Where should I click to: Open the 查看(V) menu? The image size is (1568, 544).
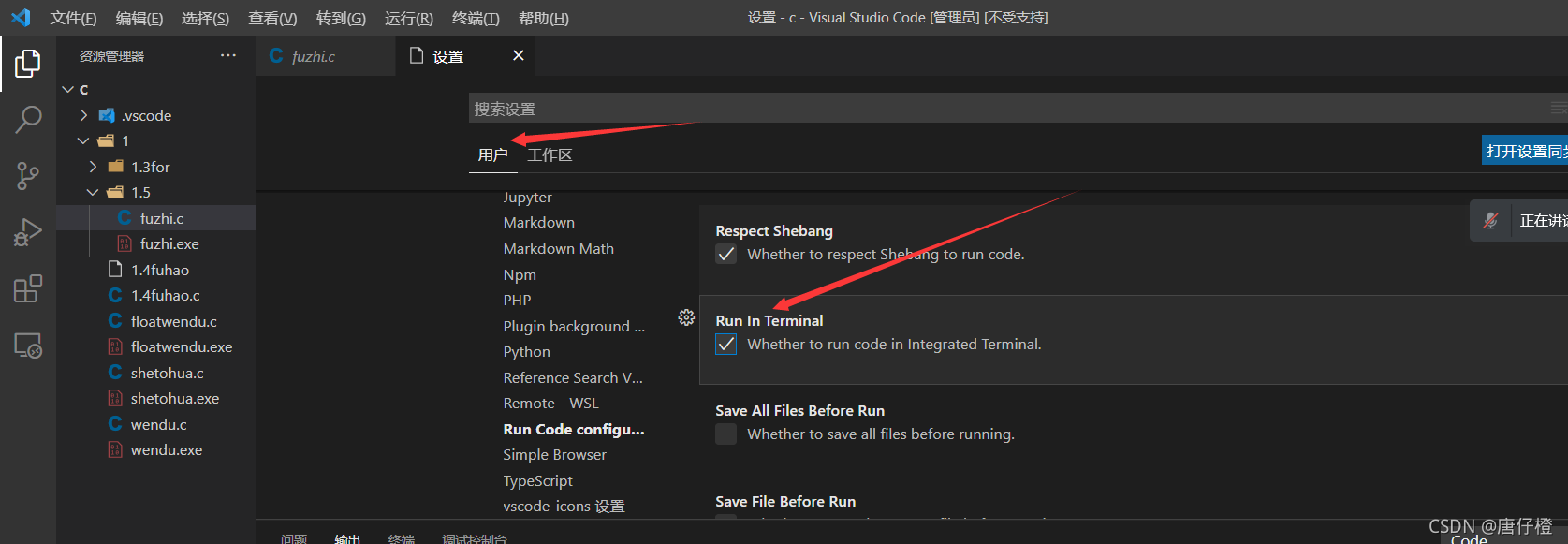coord(272,18)
